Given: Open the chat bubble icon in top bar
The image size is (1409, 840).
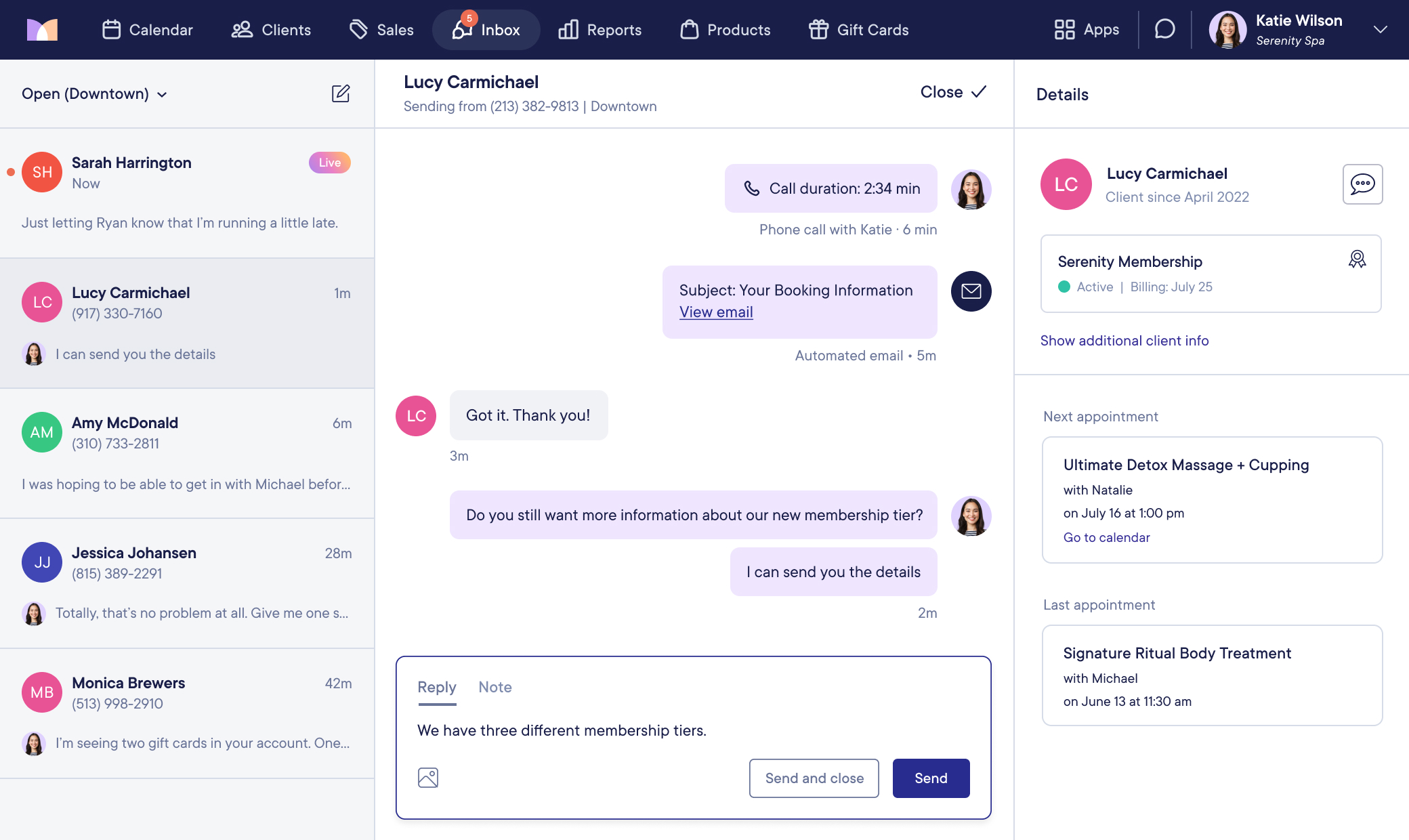Looking at the screenshot, I should [1164, 29].
